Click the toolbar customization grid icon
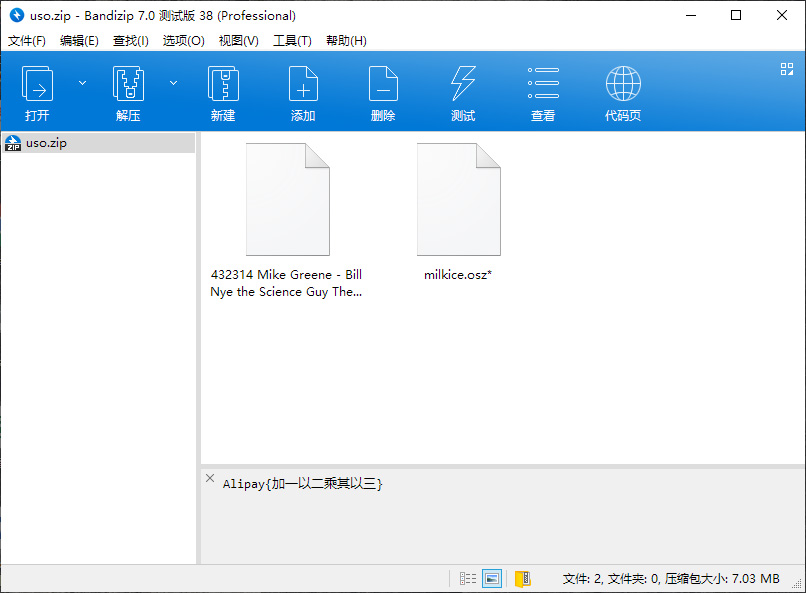The image size is (806, 593). point(786,69)
